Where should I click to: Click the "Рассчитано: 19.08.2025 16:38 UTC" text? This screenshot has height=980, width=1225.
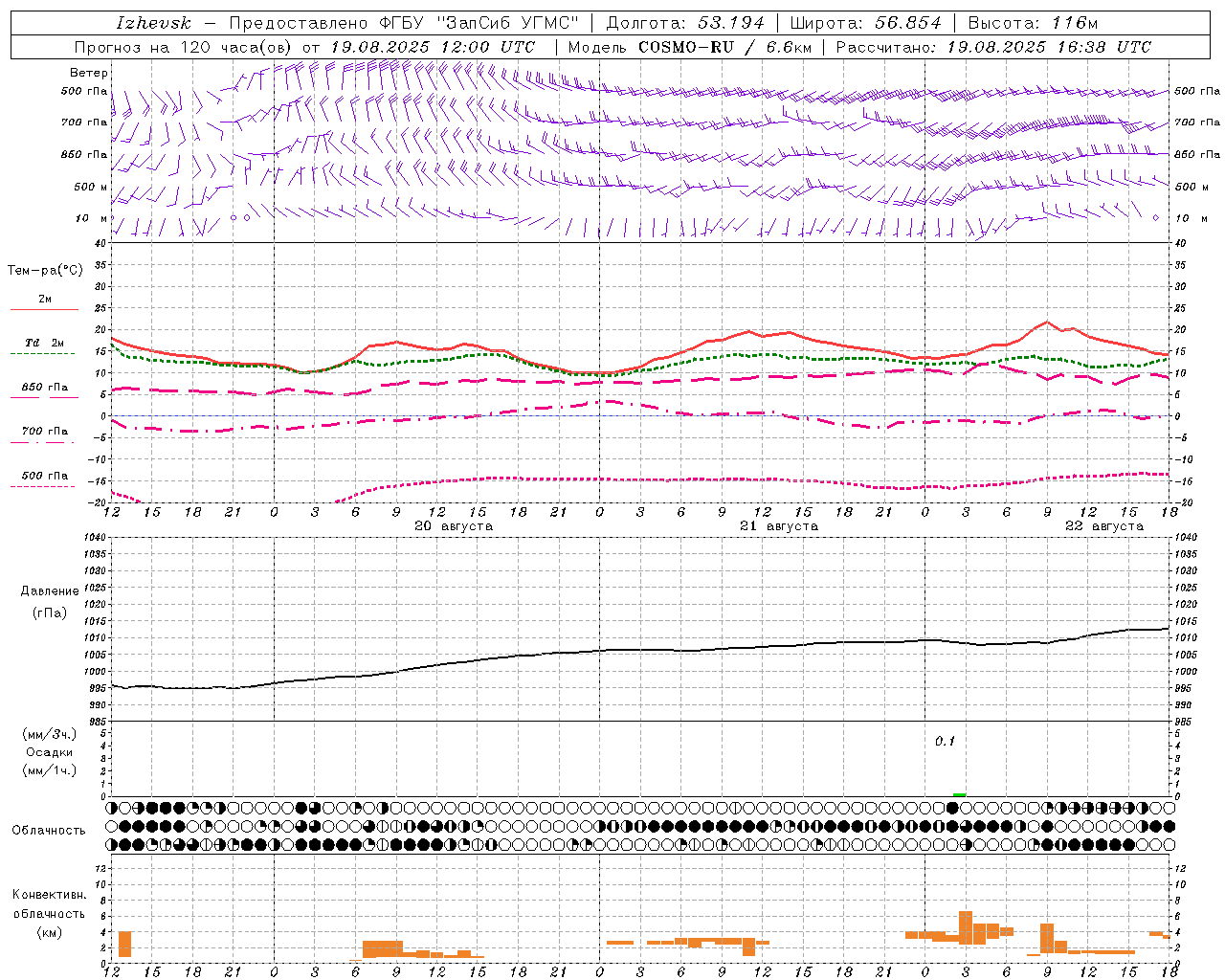click(x=993, y=47)
